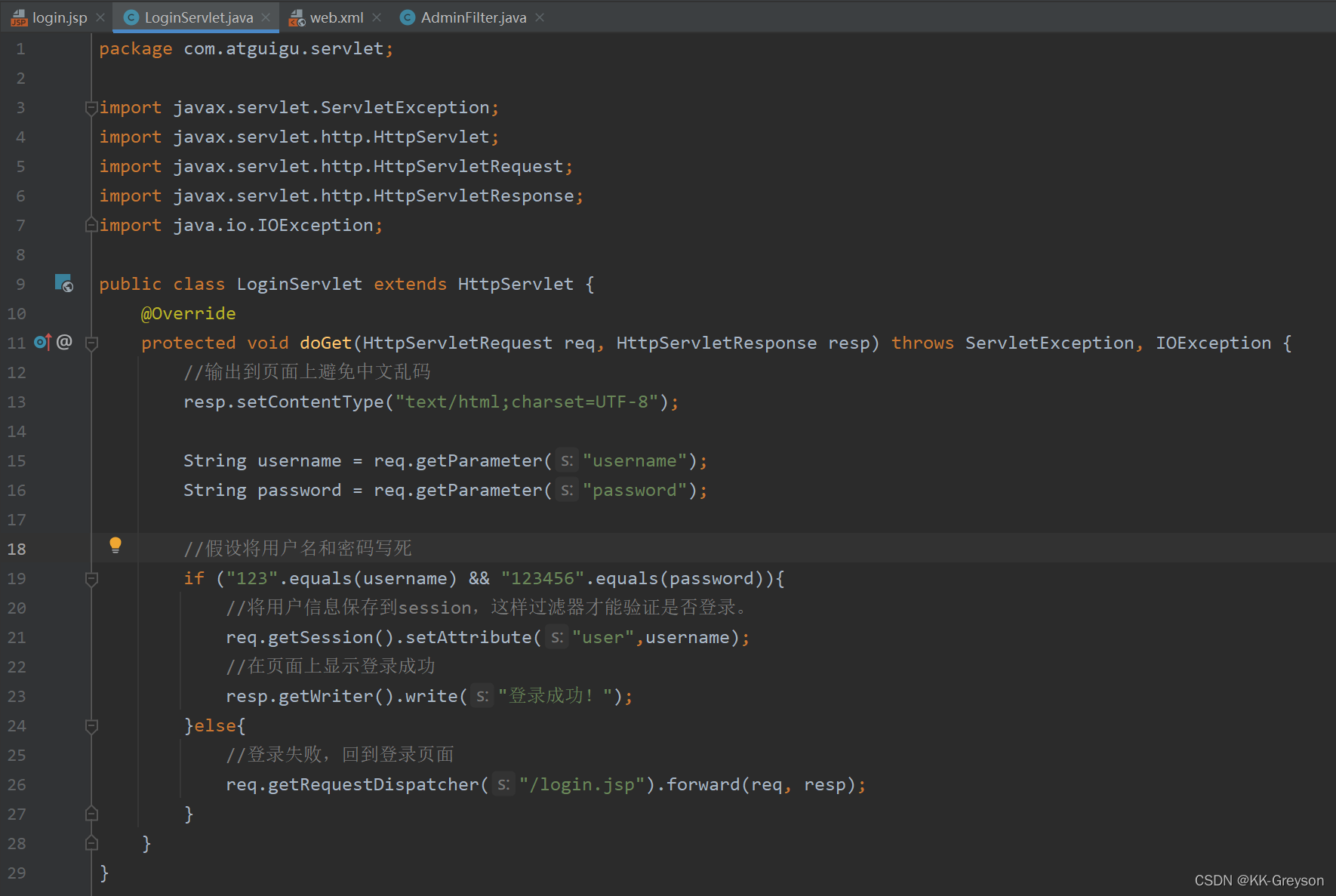Click the @ annotation gutter icon on line 11
Image resolution: width=1336 pixels, height=896 pixels.
pyautogui.click(x=64, y=342)
